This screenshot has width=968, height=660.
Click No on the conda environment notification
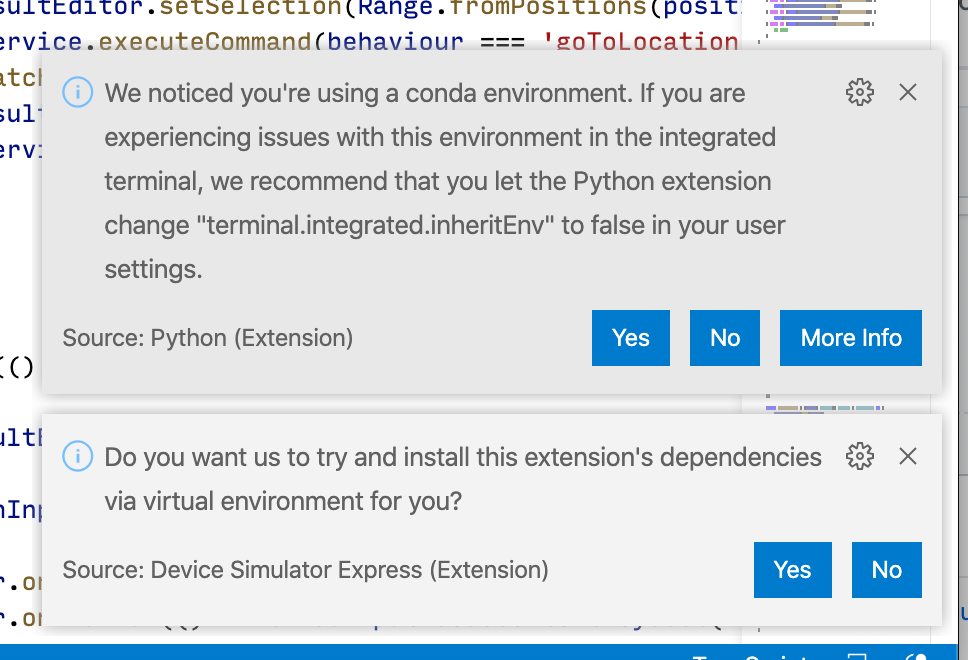pos(724,337)
